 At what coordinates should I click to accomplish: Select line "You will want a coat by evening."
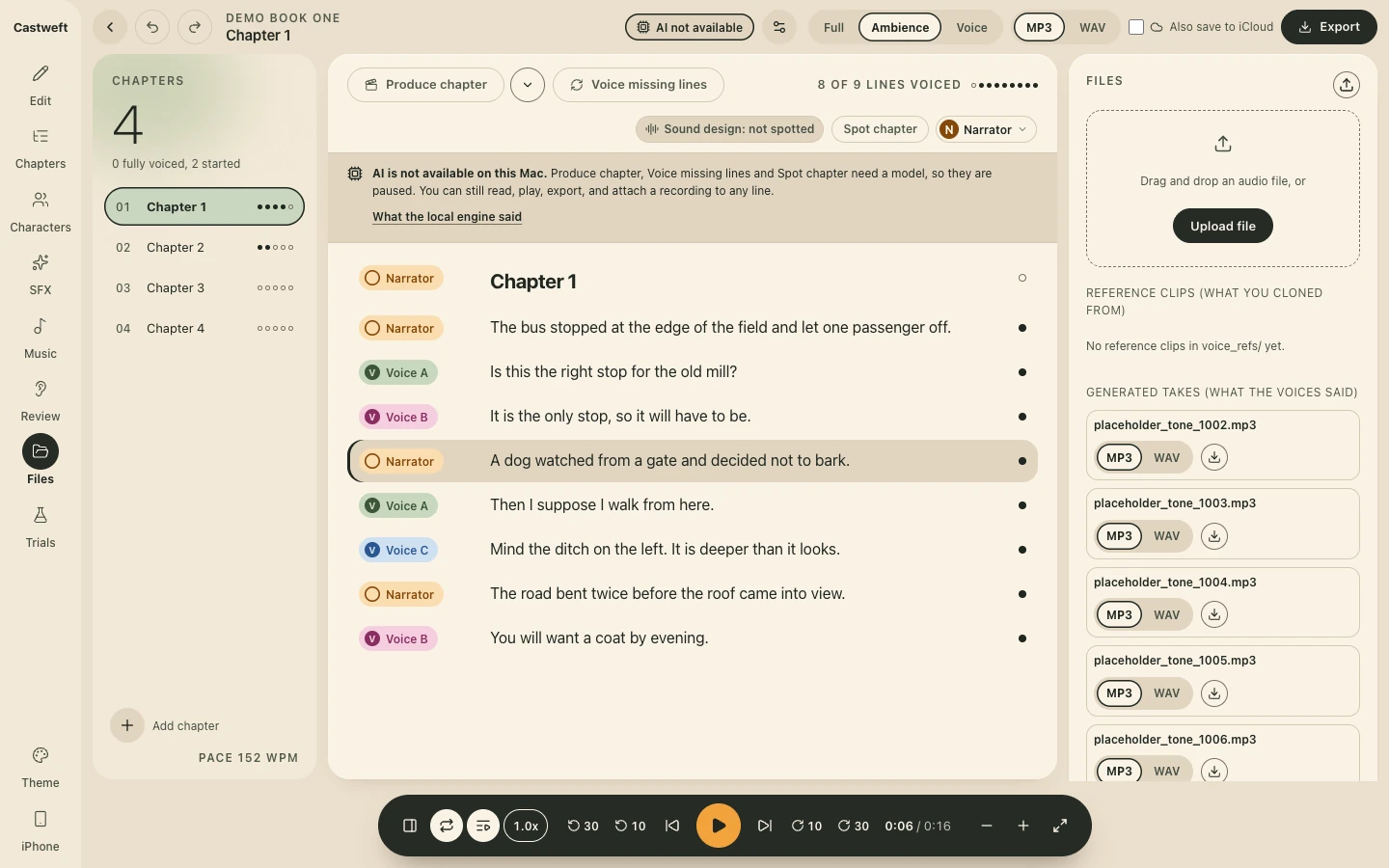pos(693,638)
